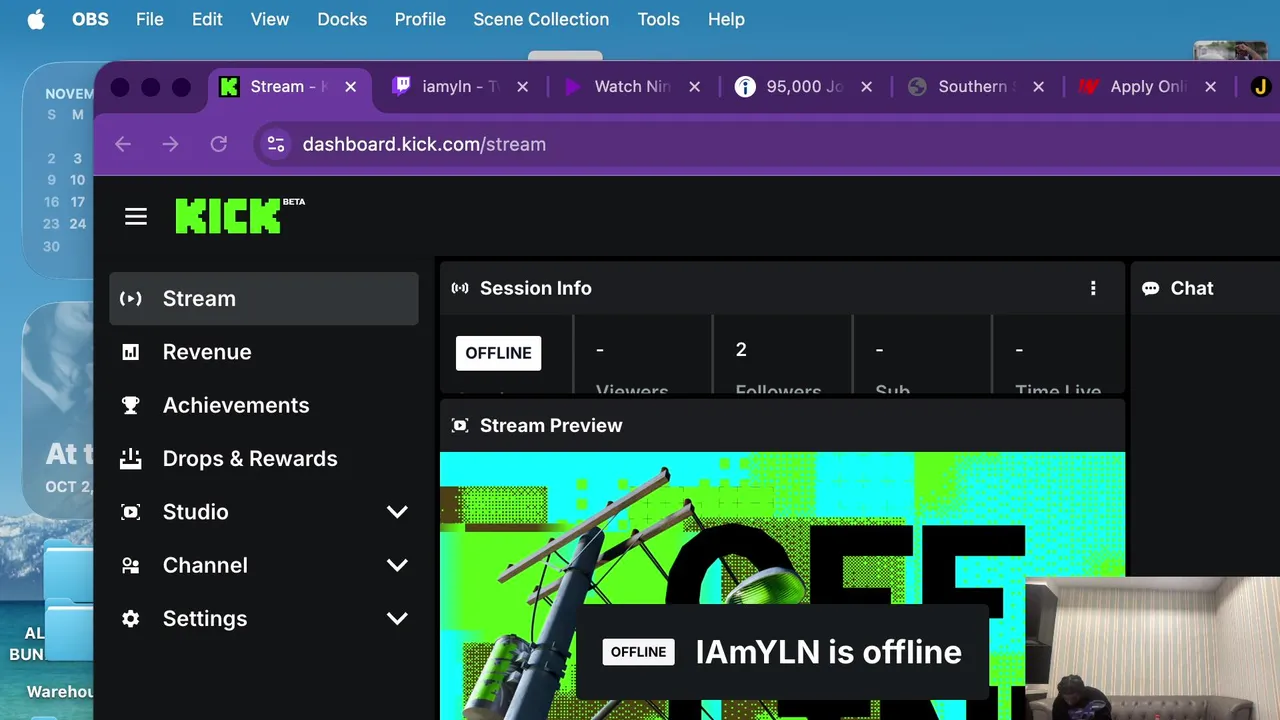Open the OBS application menu

pyautogui.click(x=90, y=20)
